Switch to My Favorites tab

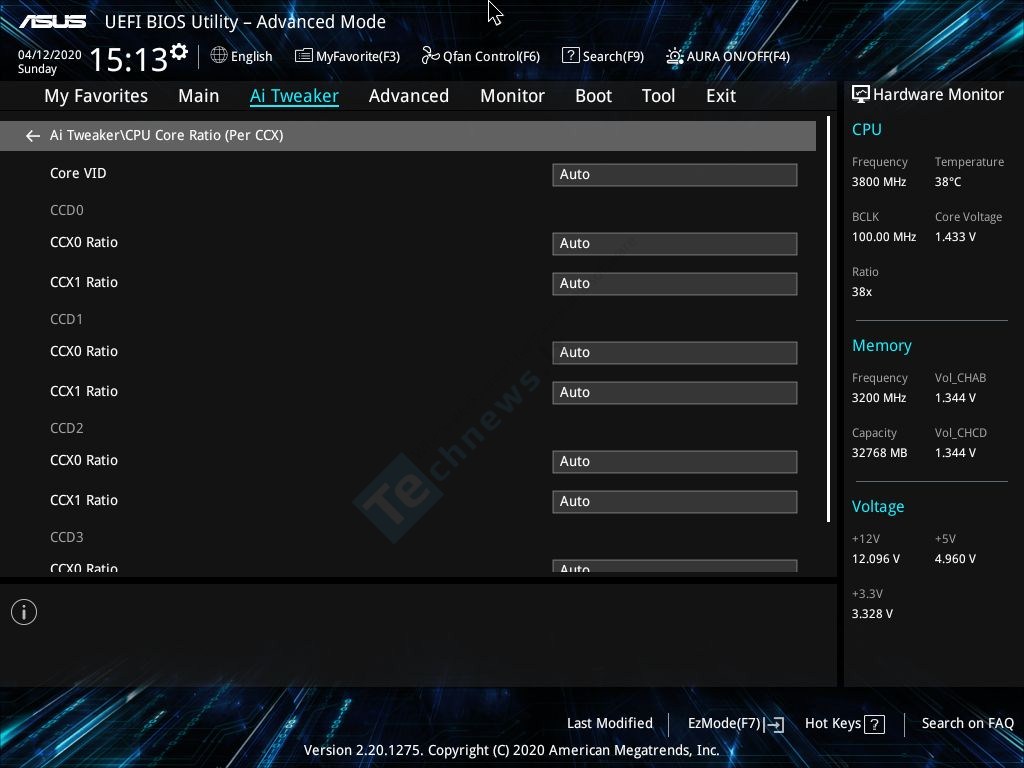pos(96,96)
